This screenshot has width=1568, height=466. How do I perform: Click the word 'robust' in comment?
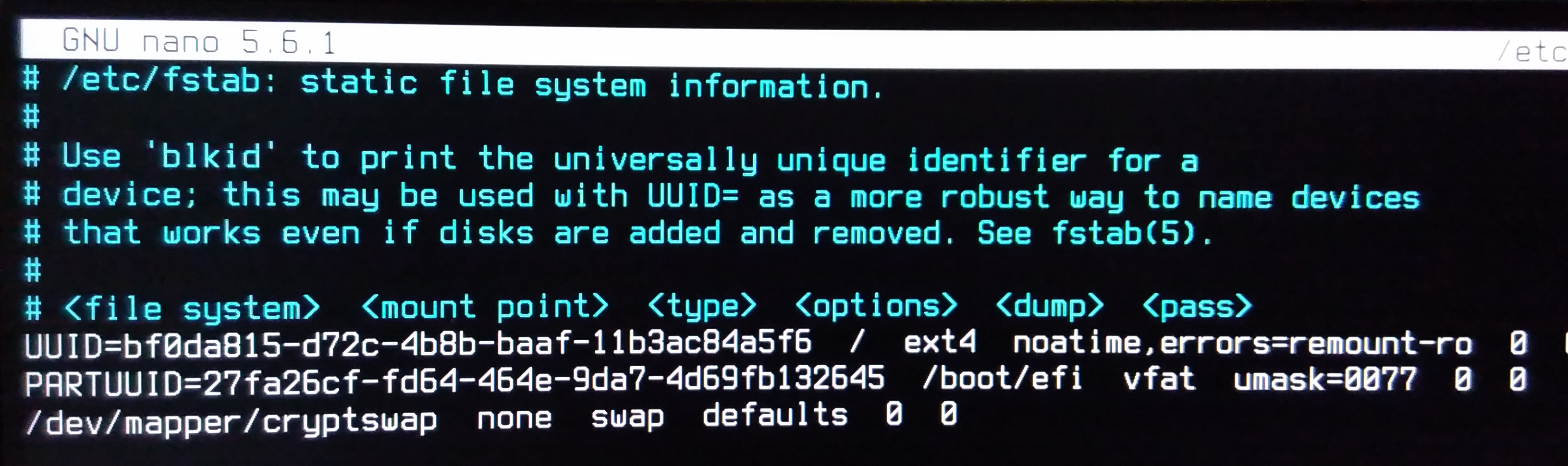(x=994, y=196)
